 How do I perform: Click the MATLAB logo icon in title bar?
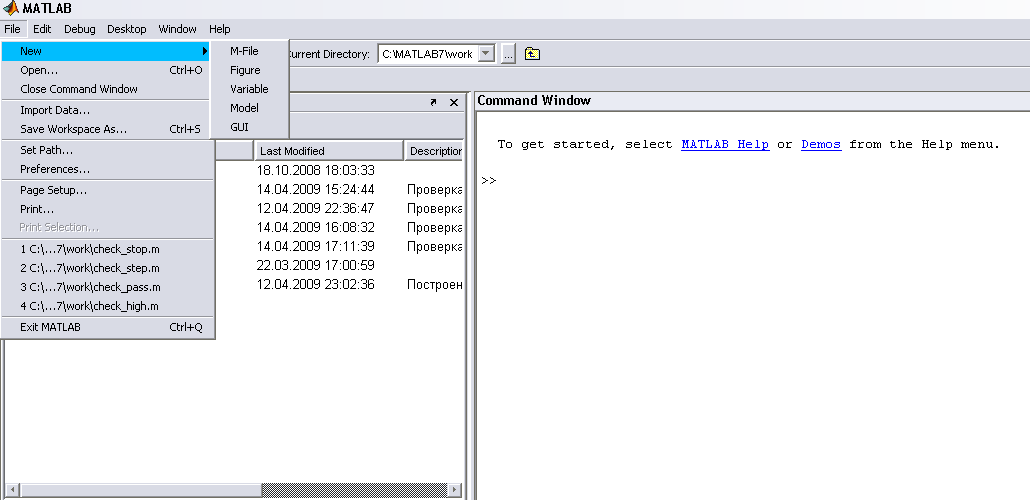[x=10, y=9]
